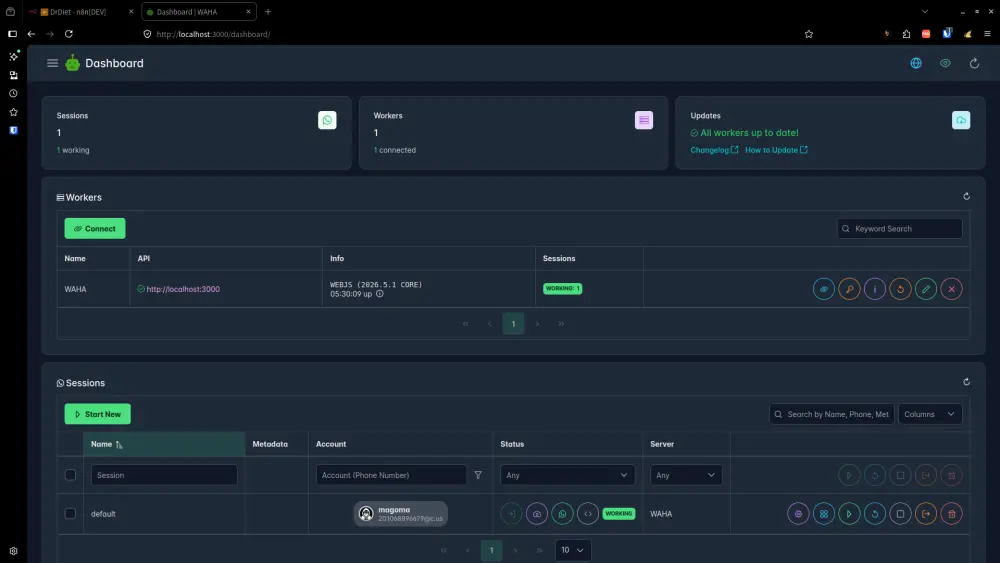Image resolution: width=1000 pixels, height=563 pixels.
Task: Refresh the Sessions panel
Action: pos(966,382)
